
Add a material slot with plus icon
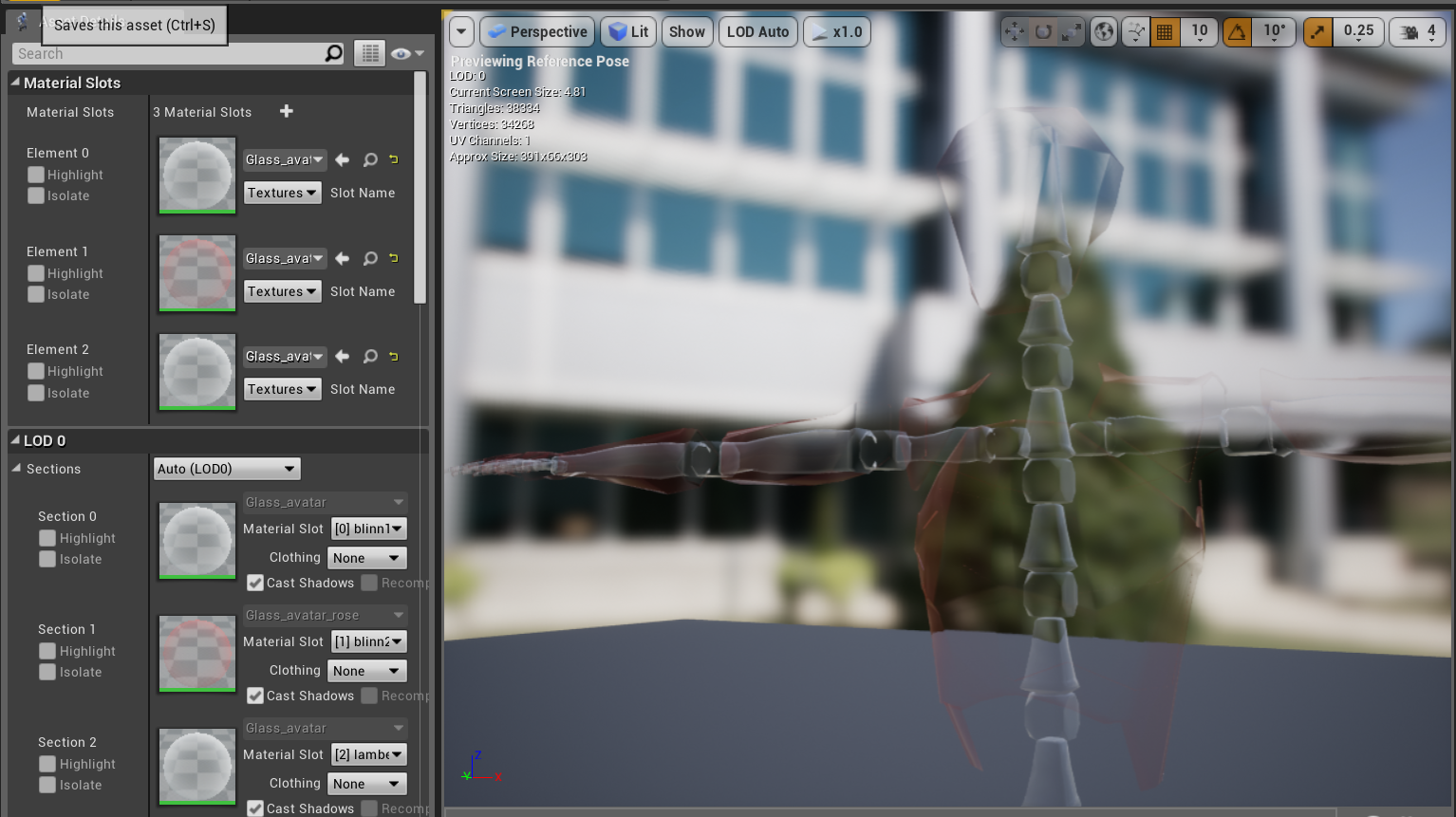(287, 111)
